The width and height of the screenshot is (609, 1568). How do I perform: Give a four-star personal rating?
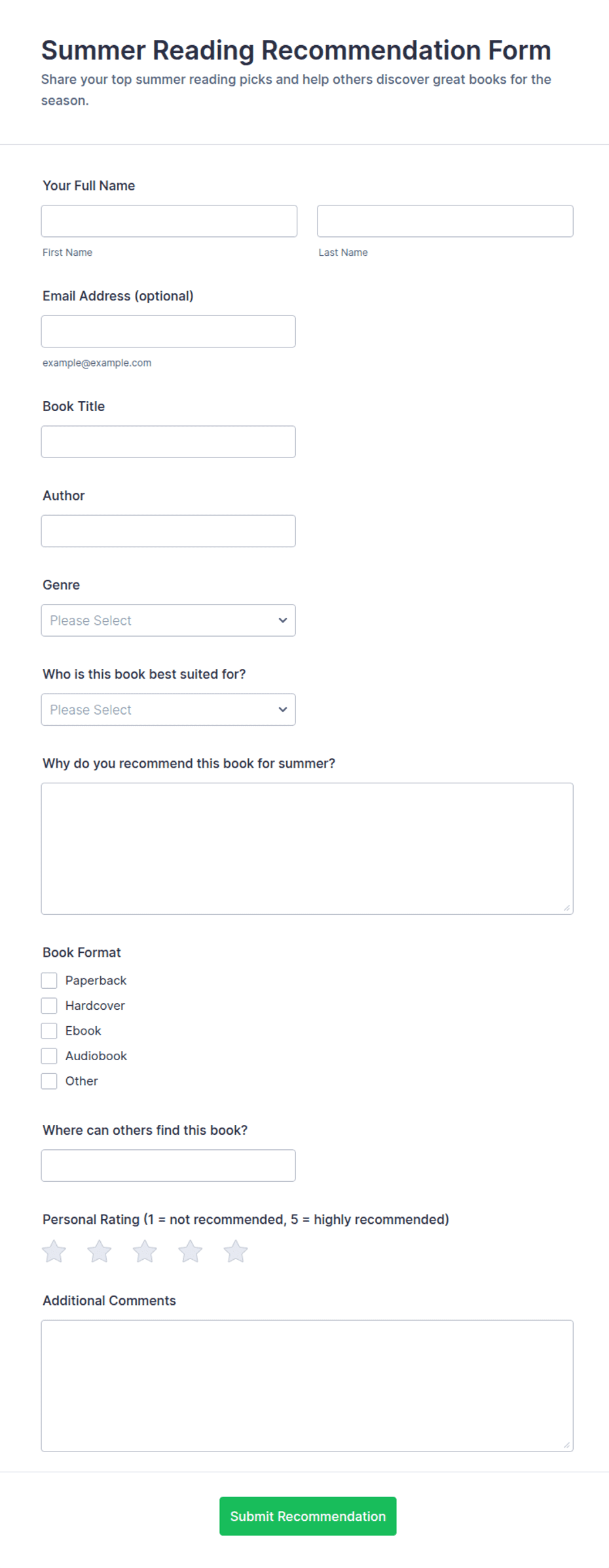click(190, 1251)
